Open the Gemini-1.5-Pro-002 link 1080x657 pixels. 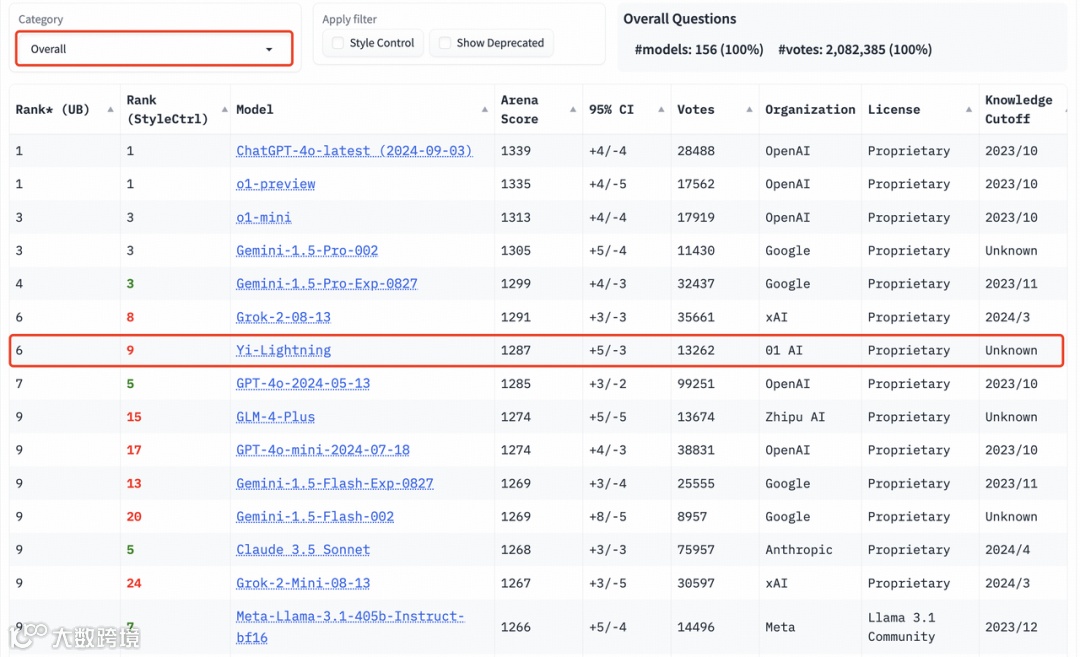(307, 251)
